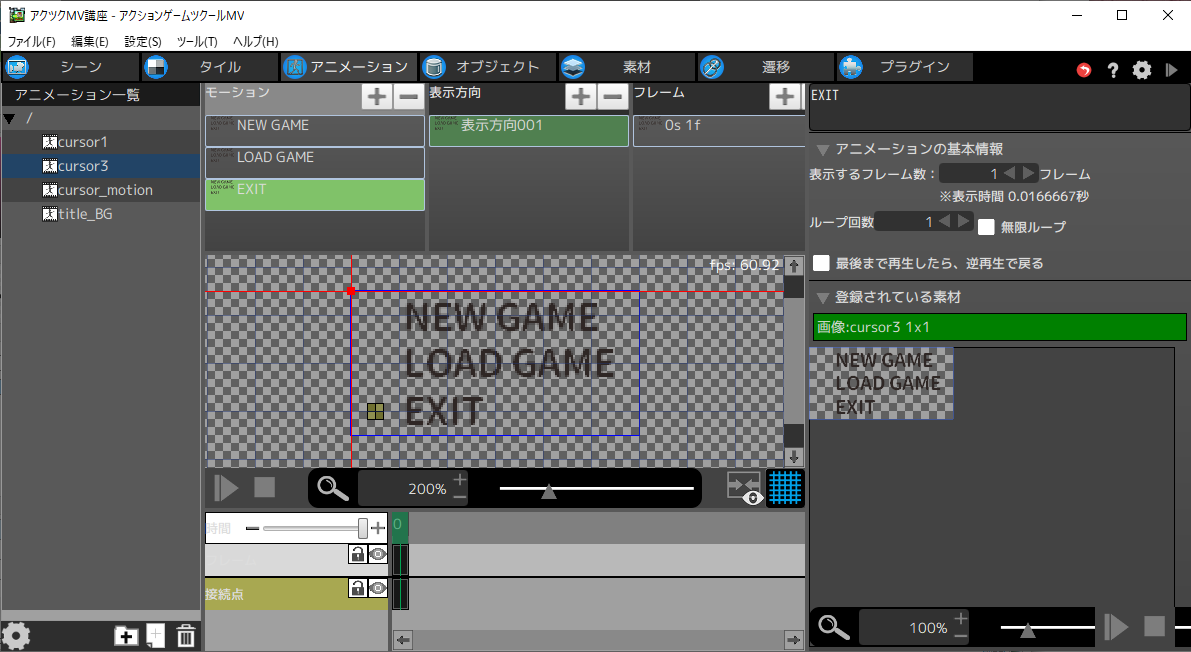Select cursor_motion in animation list
1191x652 pixels.
tap(104, 190)
